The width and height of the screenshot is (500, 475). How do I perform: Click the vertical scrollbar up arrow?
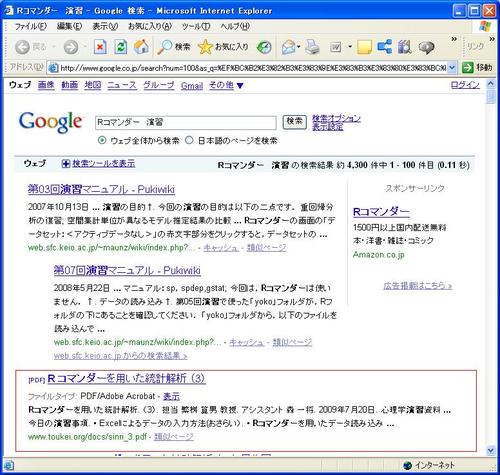click(491, 84)
